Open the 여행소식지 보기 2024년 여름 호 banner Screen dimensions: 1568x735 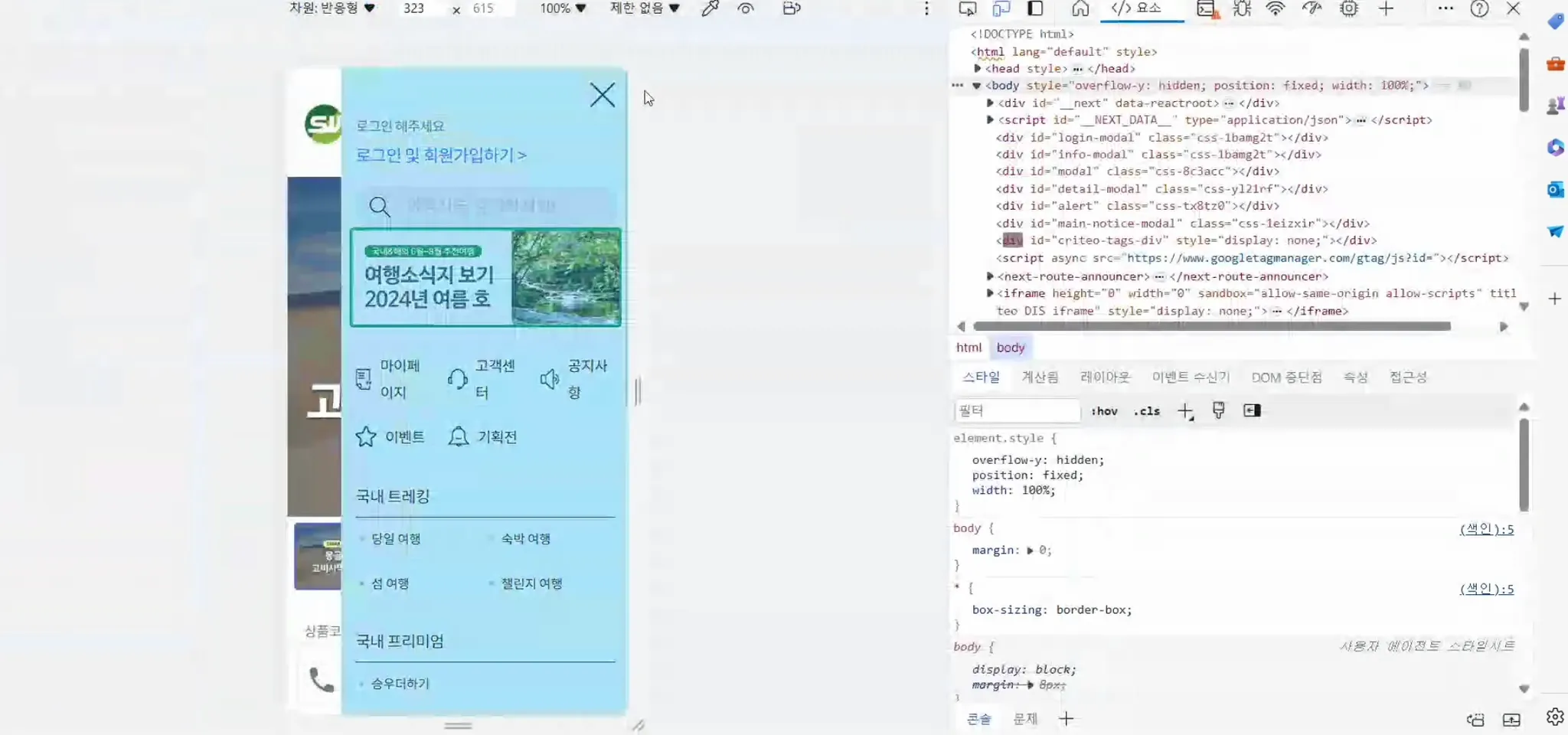485,277
